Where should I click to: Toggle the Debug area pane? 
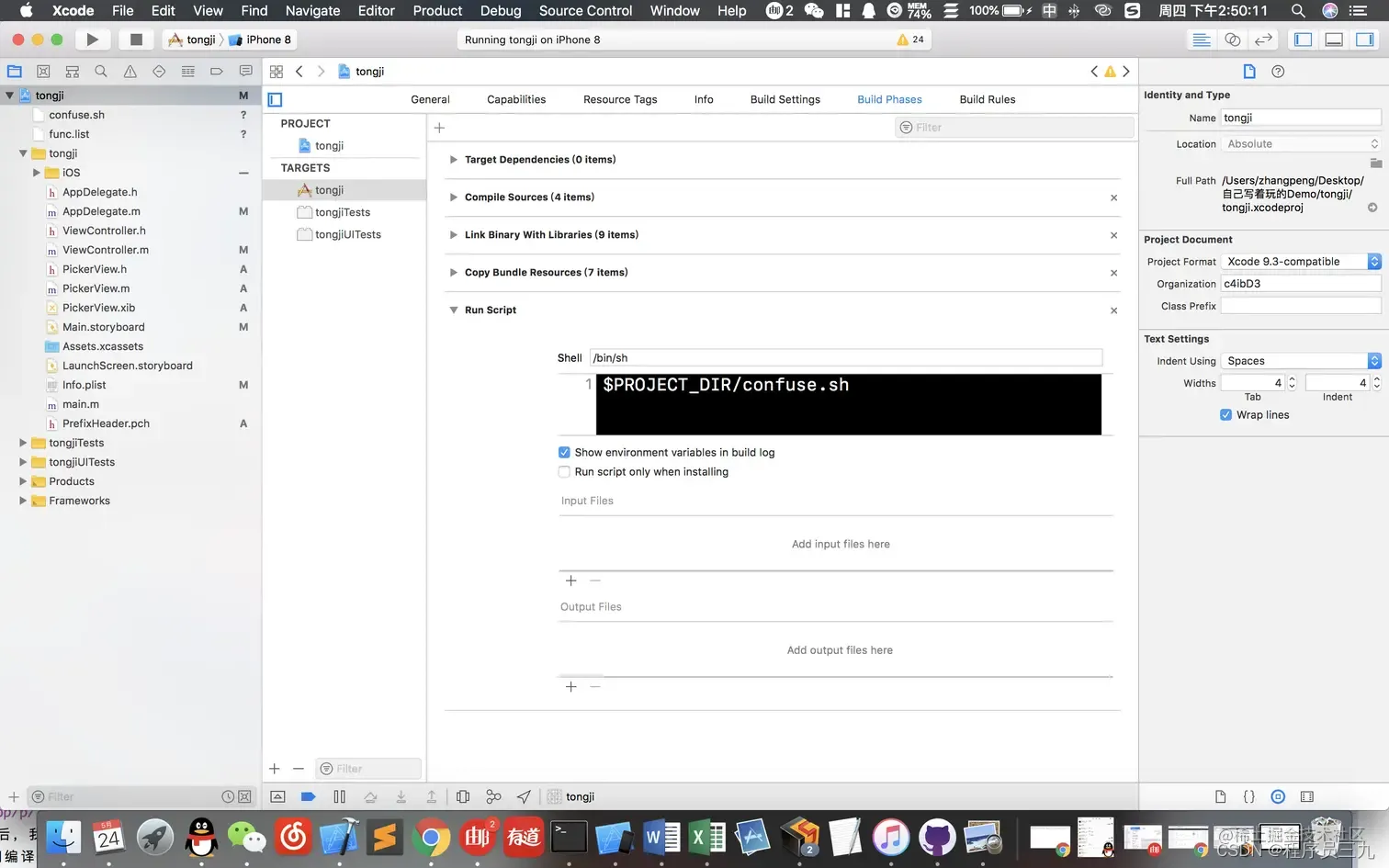coord(1334,39)
